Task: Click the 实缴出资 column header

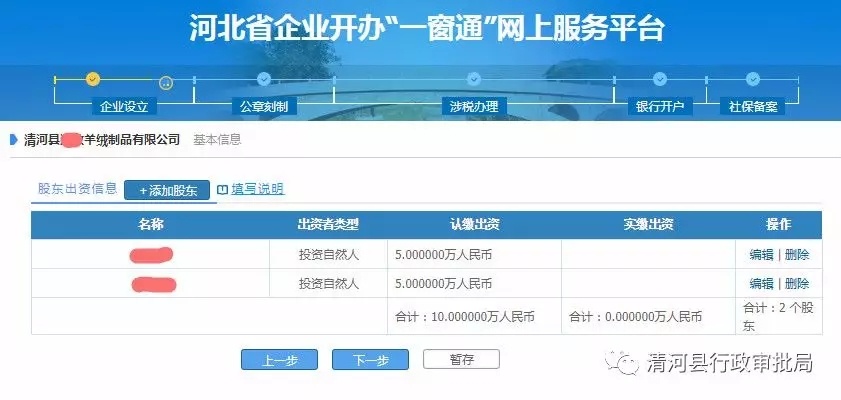Action: 648,225
